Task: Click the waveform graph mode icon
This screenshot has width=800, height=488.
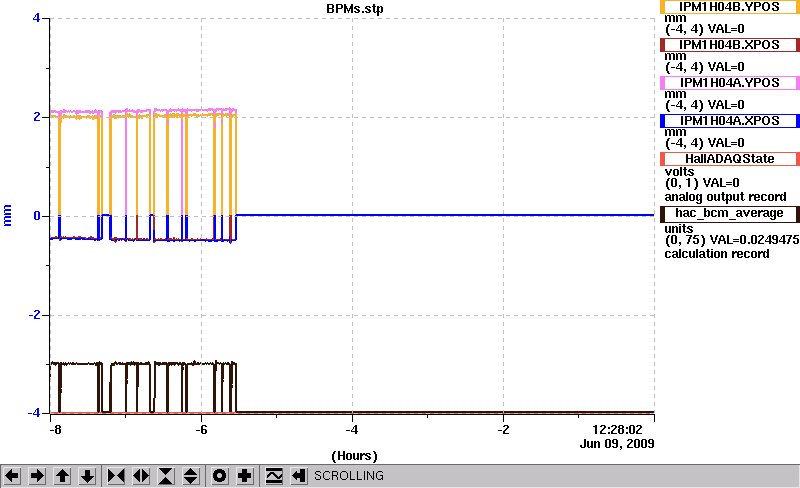Action: [x=274, y=476]
